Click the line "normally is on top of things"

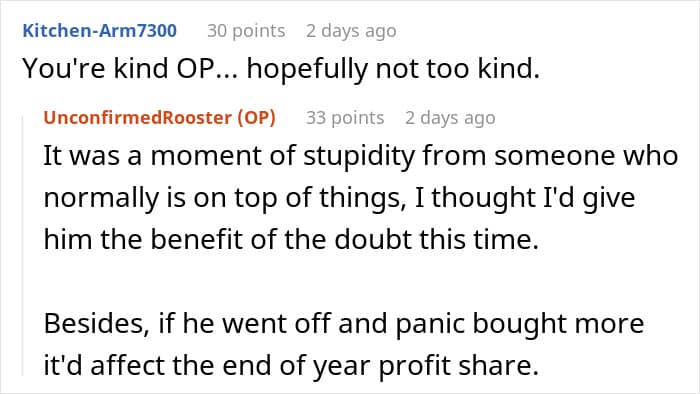pyautogui.click(x=339, y=198)
